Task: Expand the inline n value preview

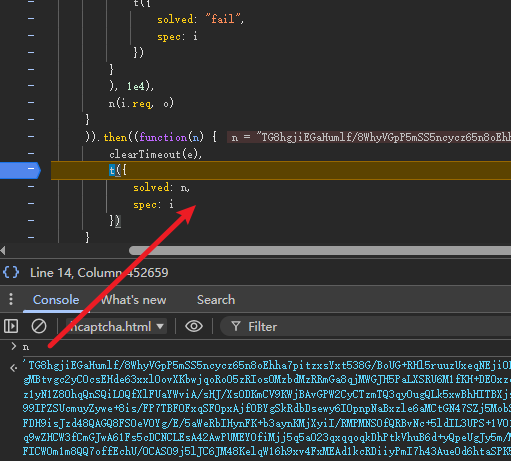Action: point(369,137)
